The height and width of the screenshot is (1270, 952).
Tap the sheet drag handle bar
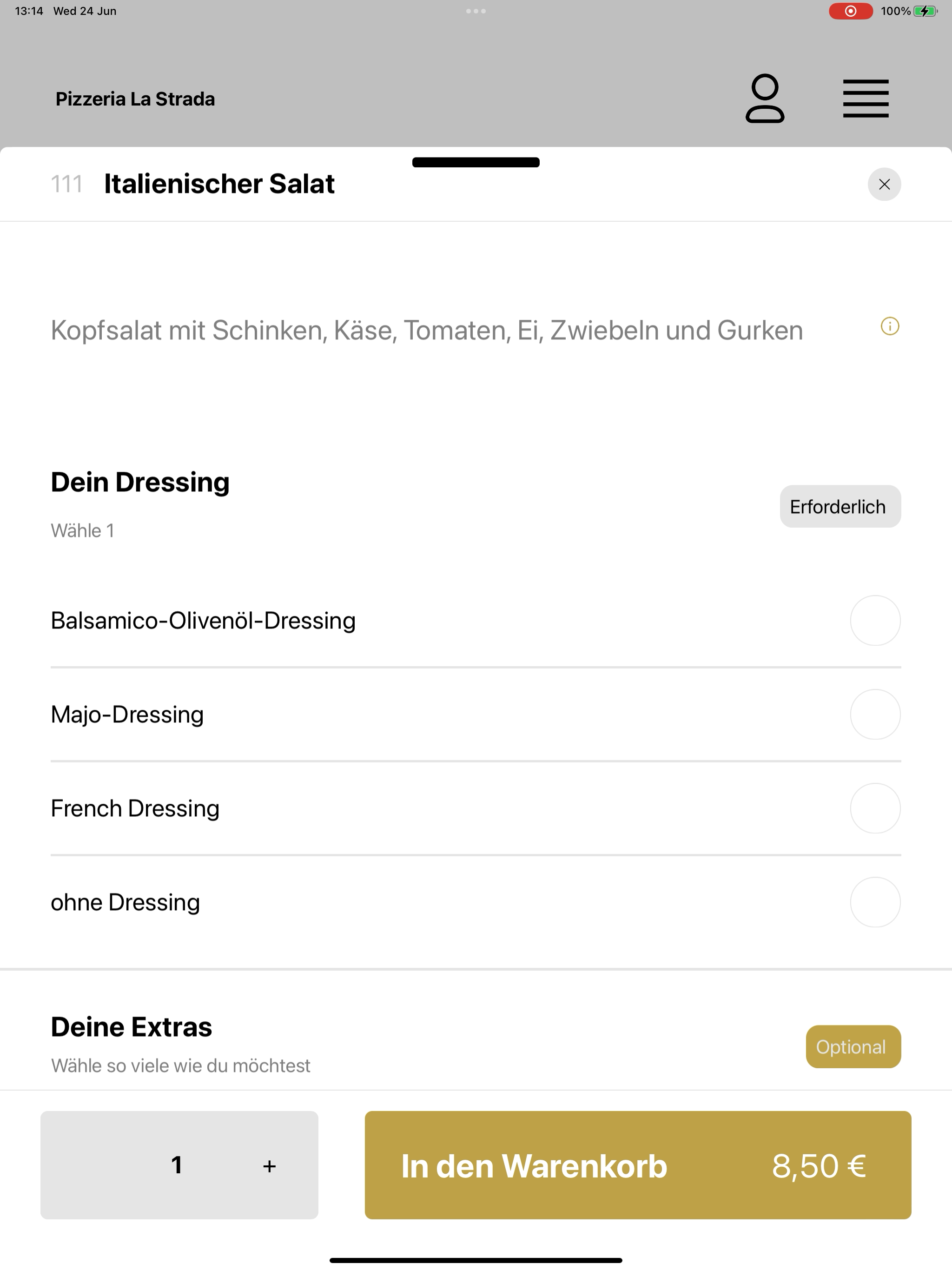point(476,162)
